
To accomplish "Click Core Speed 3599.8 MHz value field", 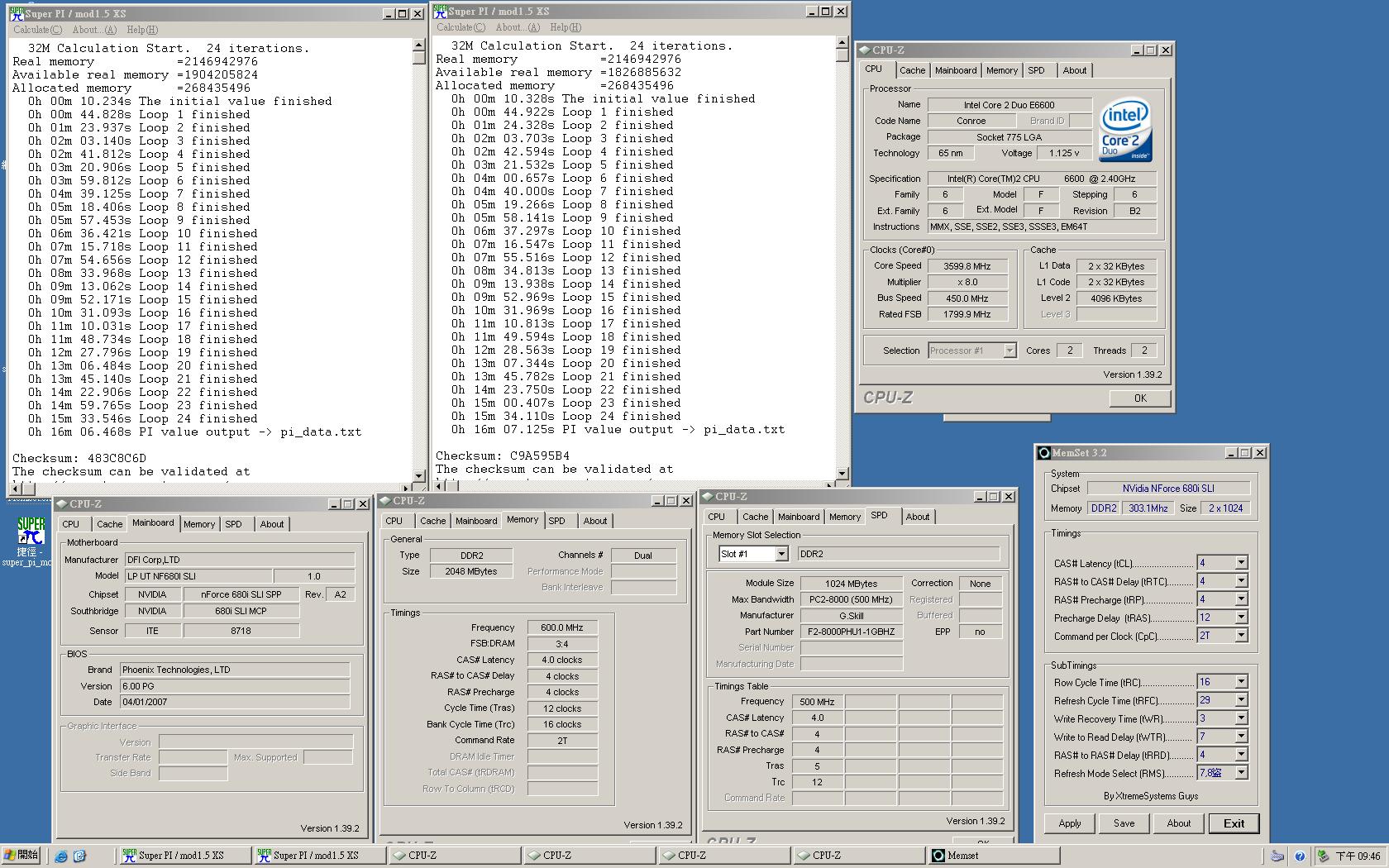I will 967,266.
